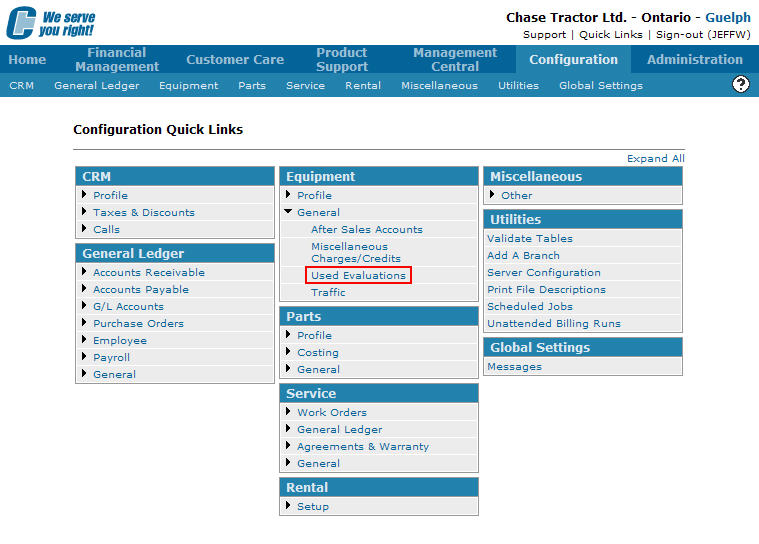Click the Guelph branch link
Screen dimensions: 759x544
pyautogui.click(x=728, y=17)
